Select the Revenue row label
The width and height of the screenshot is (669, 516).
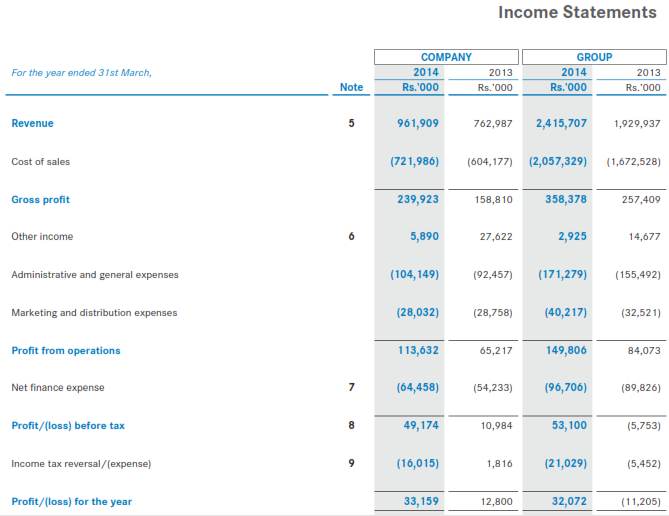click(x=32, y=124)
